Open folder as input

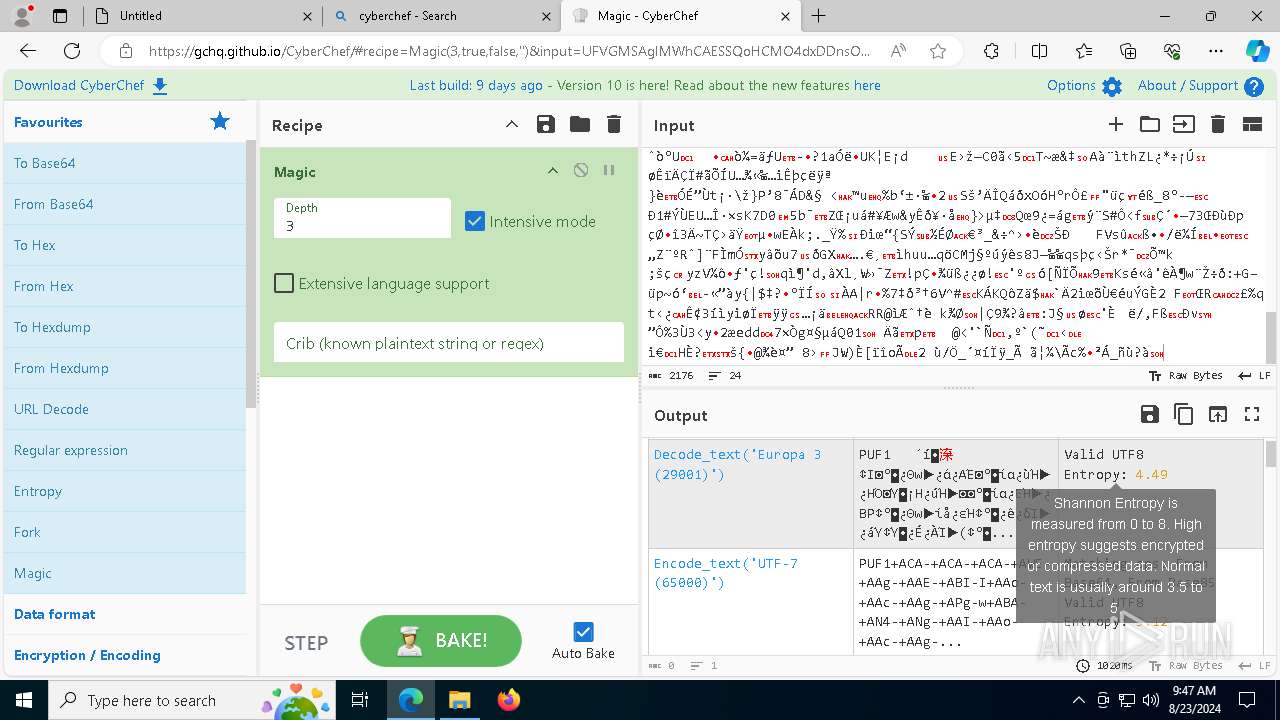[1150, 124]
